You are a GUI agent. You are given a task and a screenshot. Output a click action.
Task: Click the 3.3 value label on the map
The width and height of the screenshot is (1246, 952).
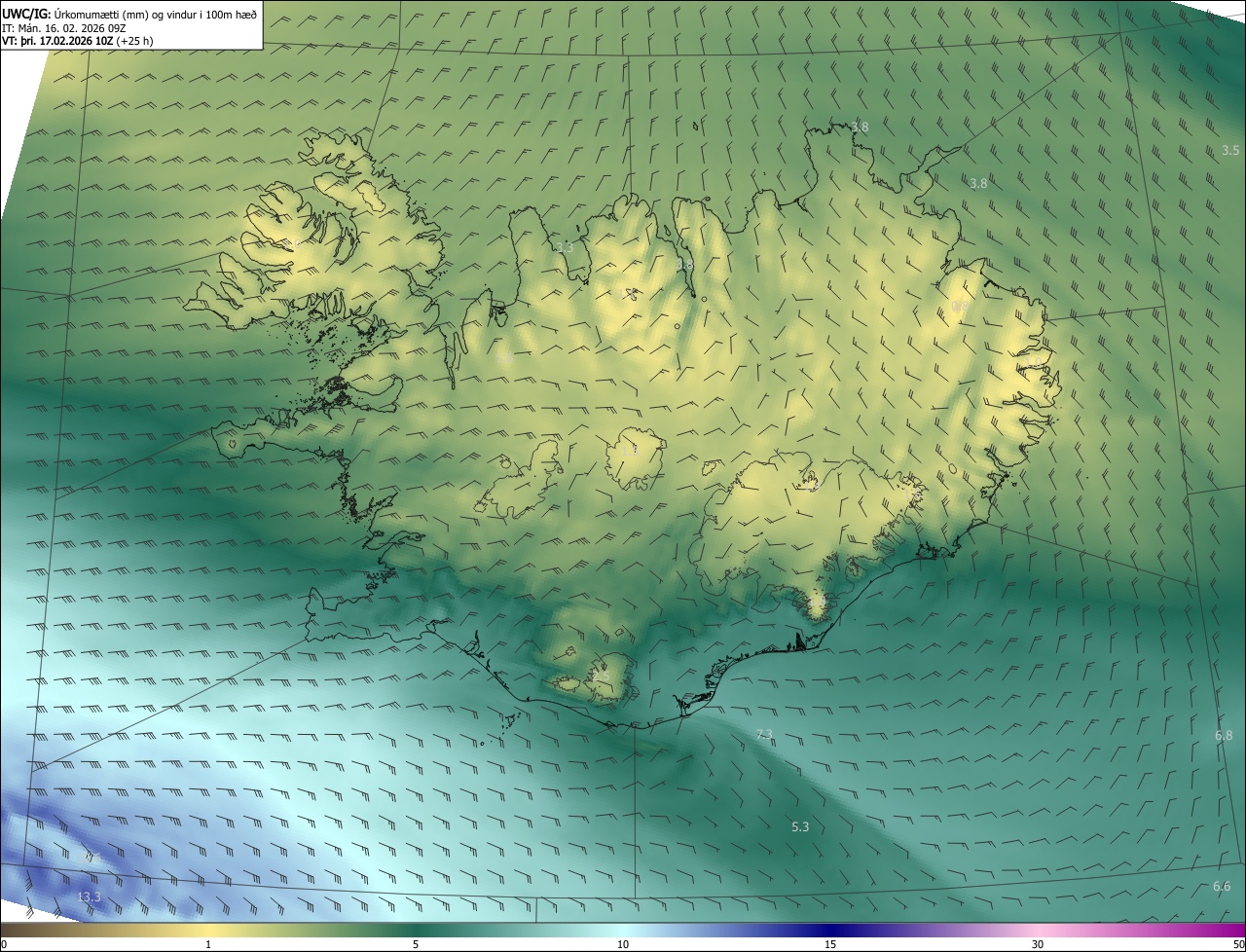click(x=564, y=247)
